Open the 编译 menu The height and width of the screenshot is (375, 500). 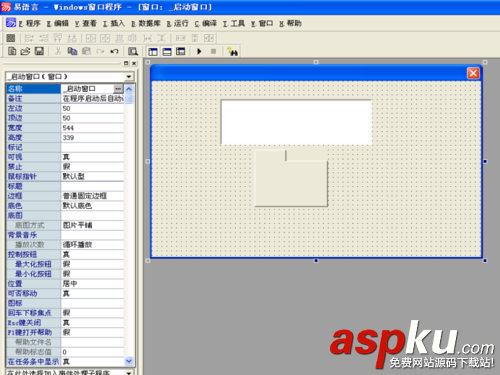[x=206, y=23]
